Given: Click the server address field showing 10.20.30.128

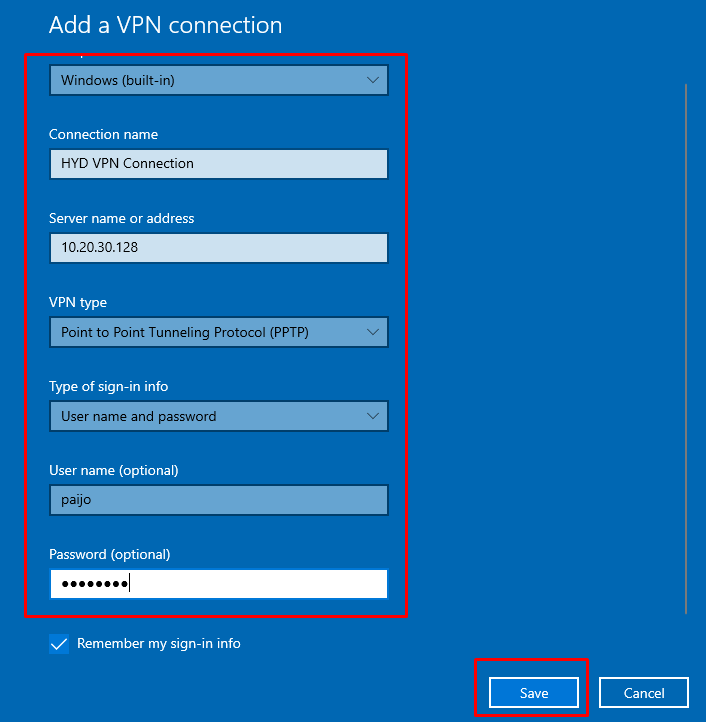Looking at the screenshot, I should (218, 248).
